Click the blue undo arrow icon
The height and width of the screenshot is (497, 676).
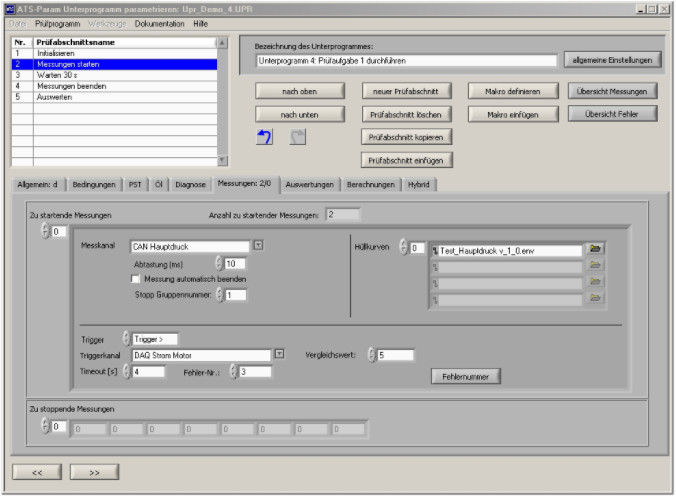pos(264,137)
